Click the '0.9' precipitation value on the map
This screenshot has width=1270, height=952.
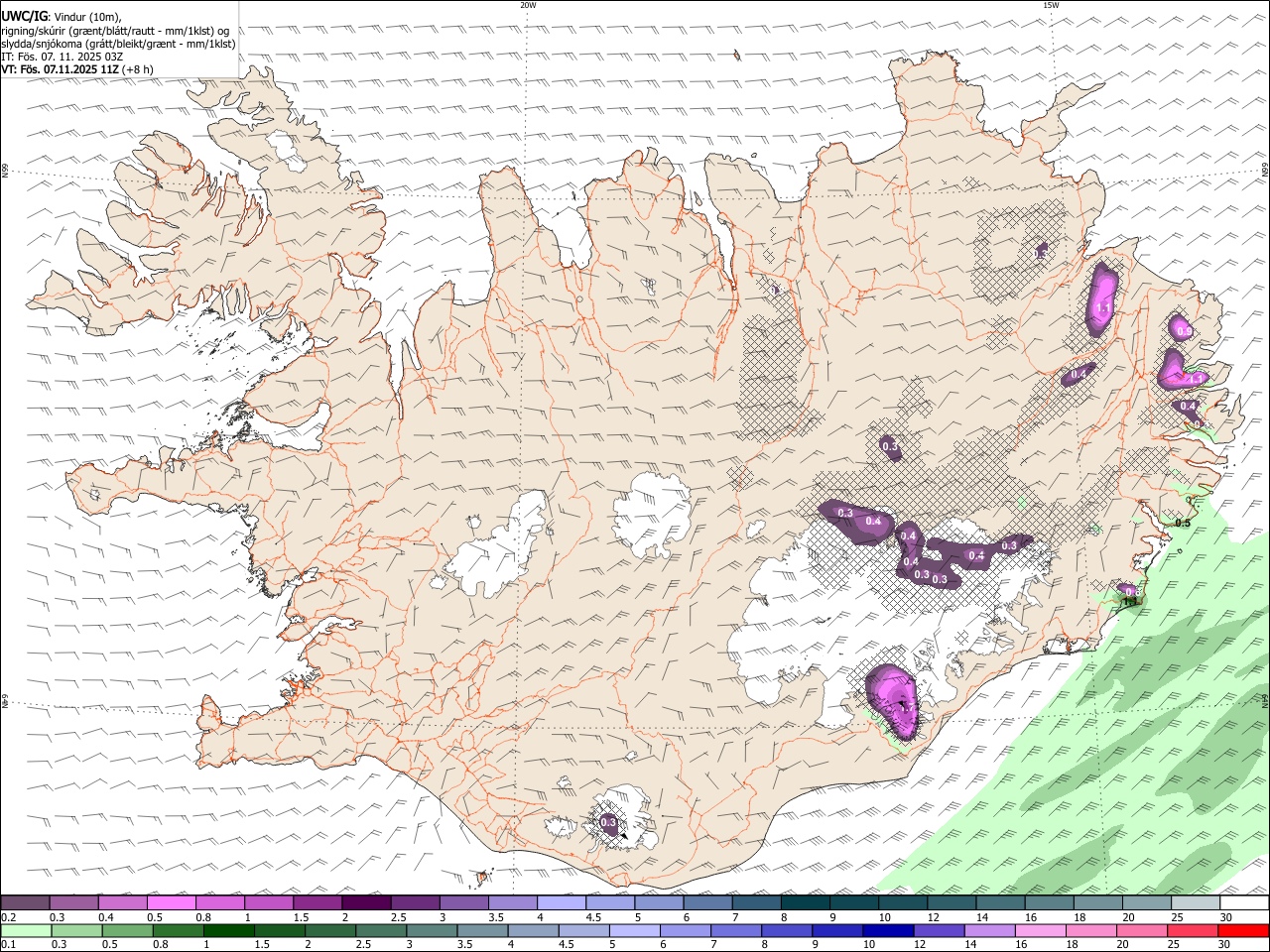tap(1184, 330)
